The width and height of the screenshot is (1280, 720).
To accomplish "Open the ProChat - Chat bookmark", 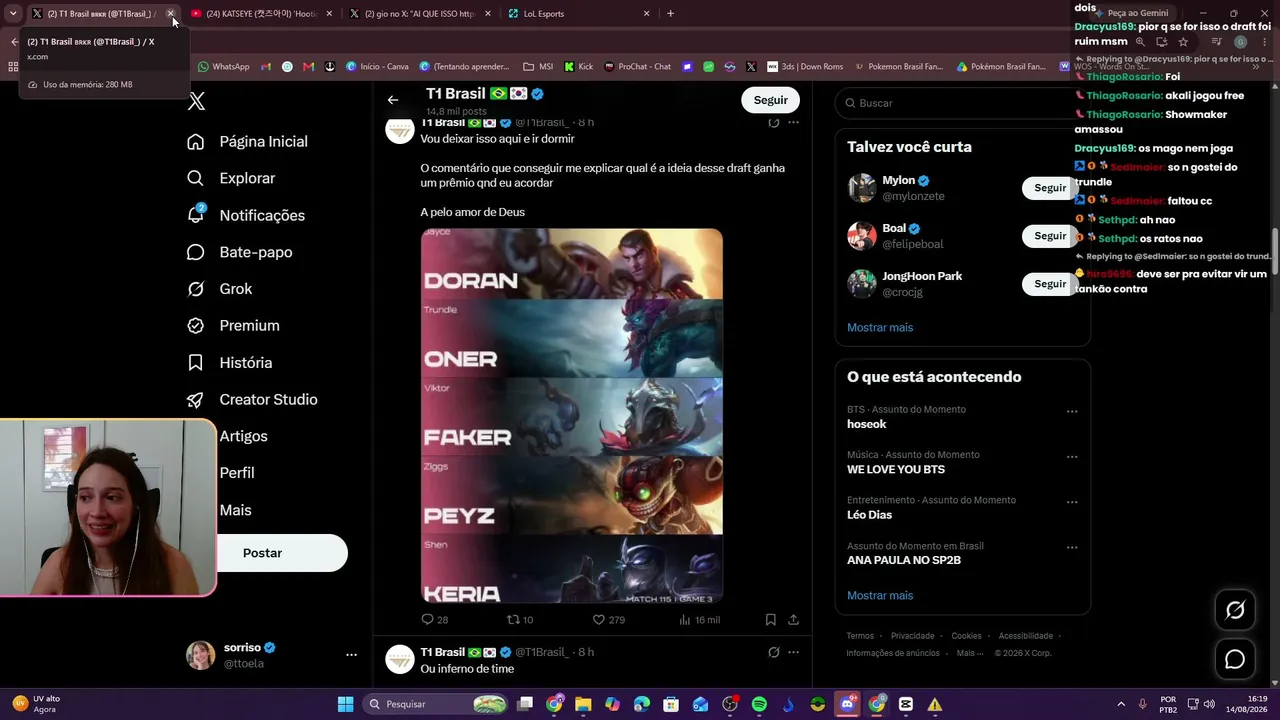I will [637, 67].
